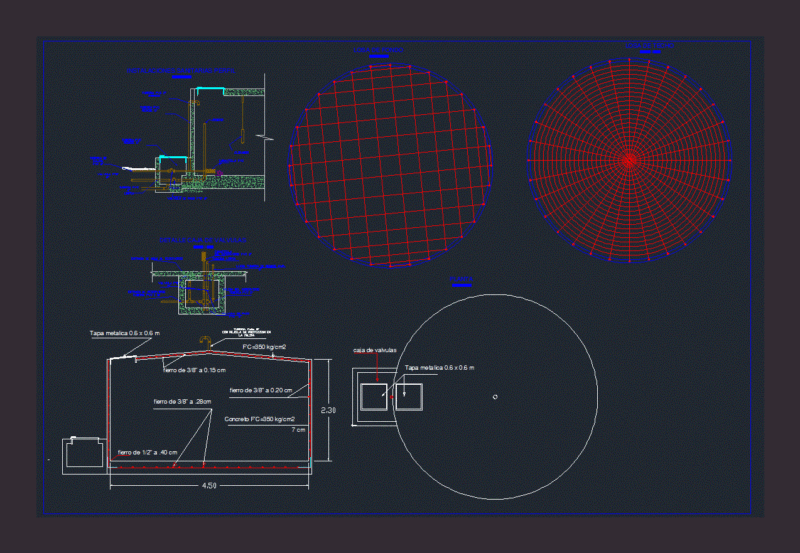Click the cyan cover atop the sanitary profile

210,90
